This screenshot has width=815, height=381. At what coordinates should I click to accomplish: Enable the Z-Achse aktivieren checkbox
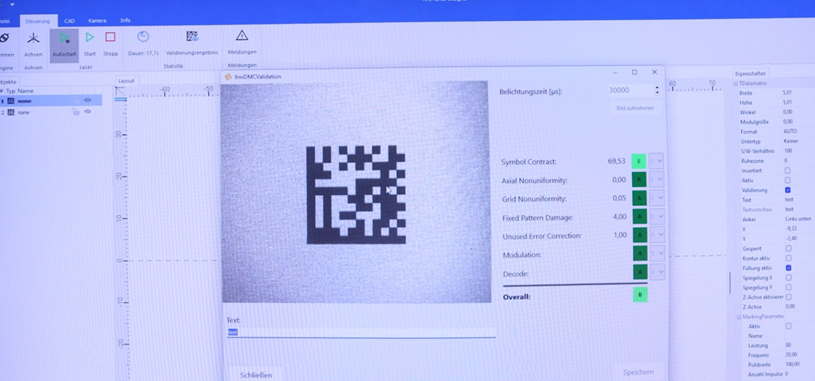788,297
